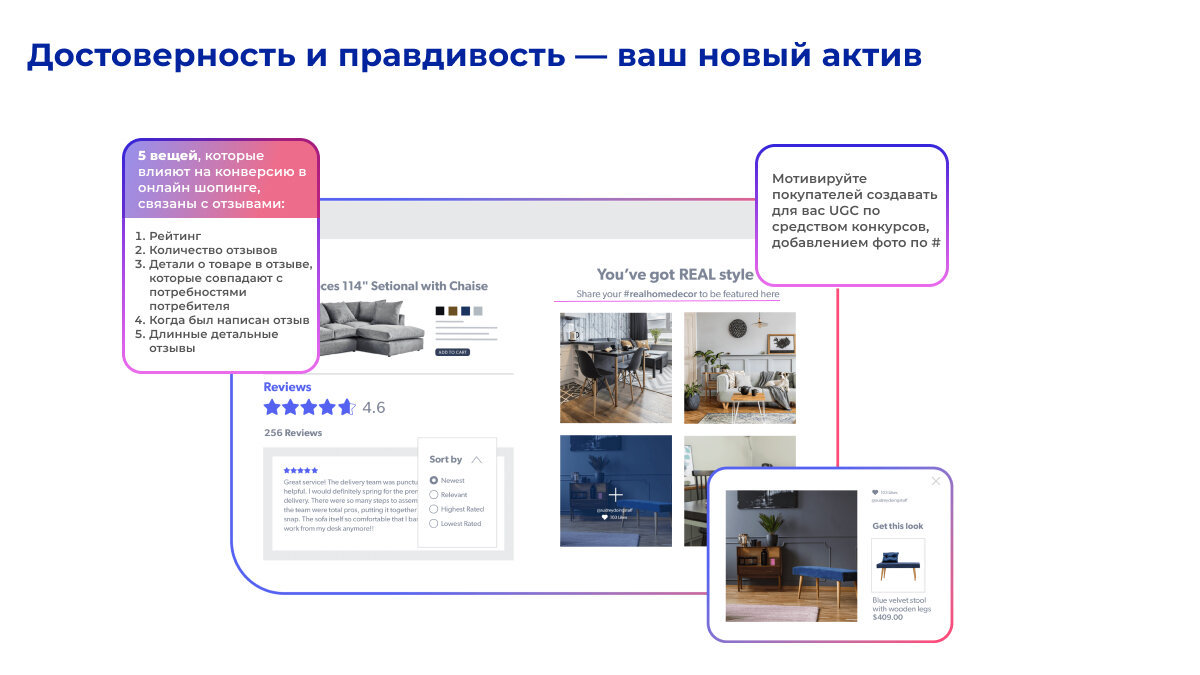Close the Get this look popup
1200x675 pixels.
(x=936, y=481)
